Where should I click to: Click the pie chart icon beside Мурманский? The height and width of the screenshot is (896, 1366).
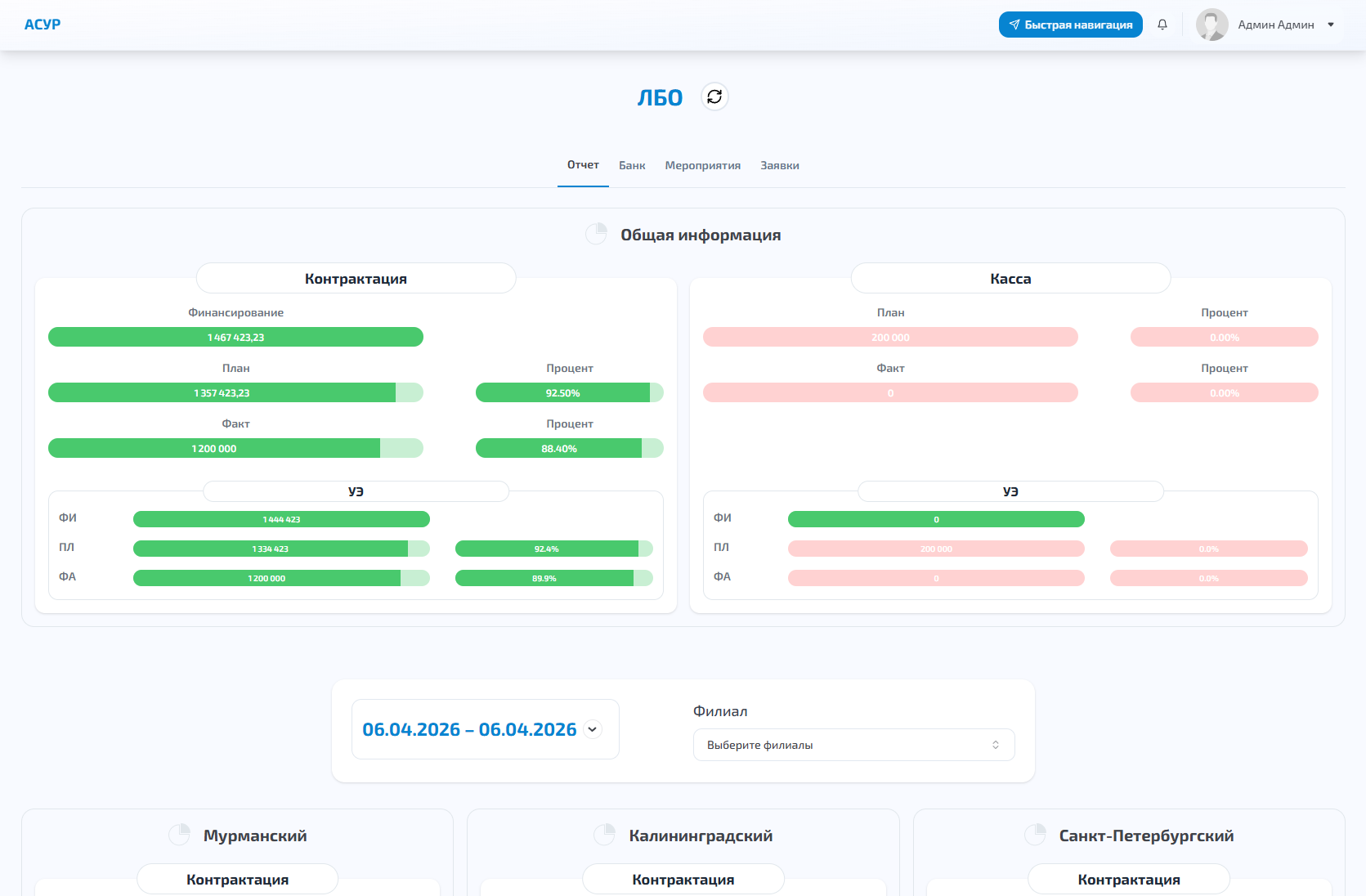(x=179, y=835)
